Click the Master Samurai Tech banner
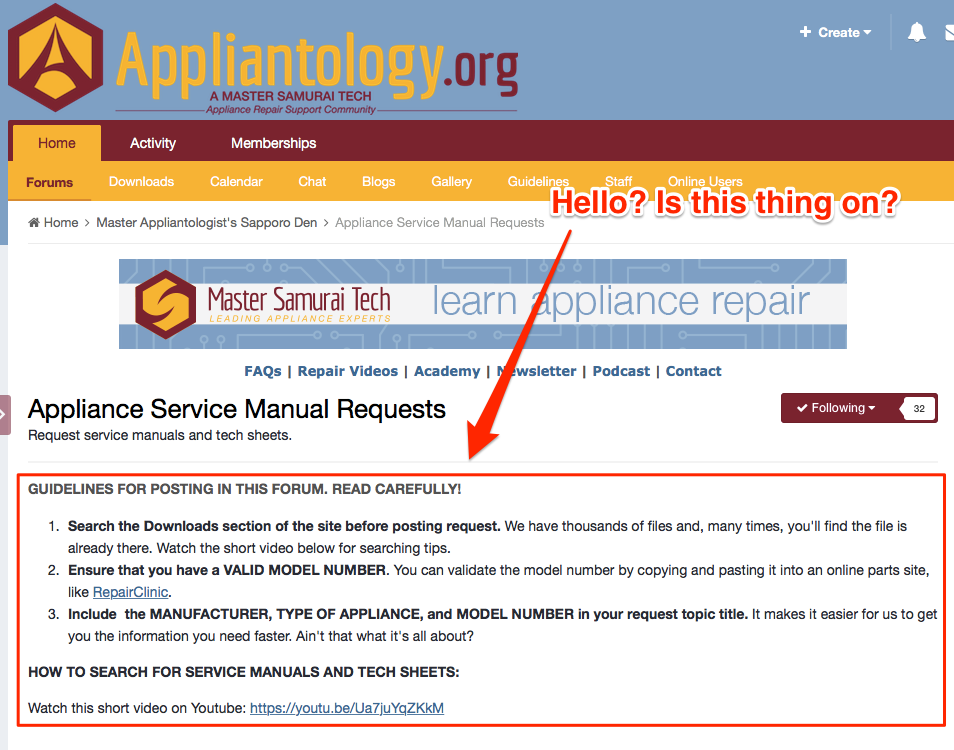The image size is (954, 750). 482,304
